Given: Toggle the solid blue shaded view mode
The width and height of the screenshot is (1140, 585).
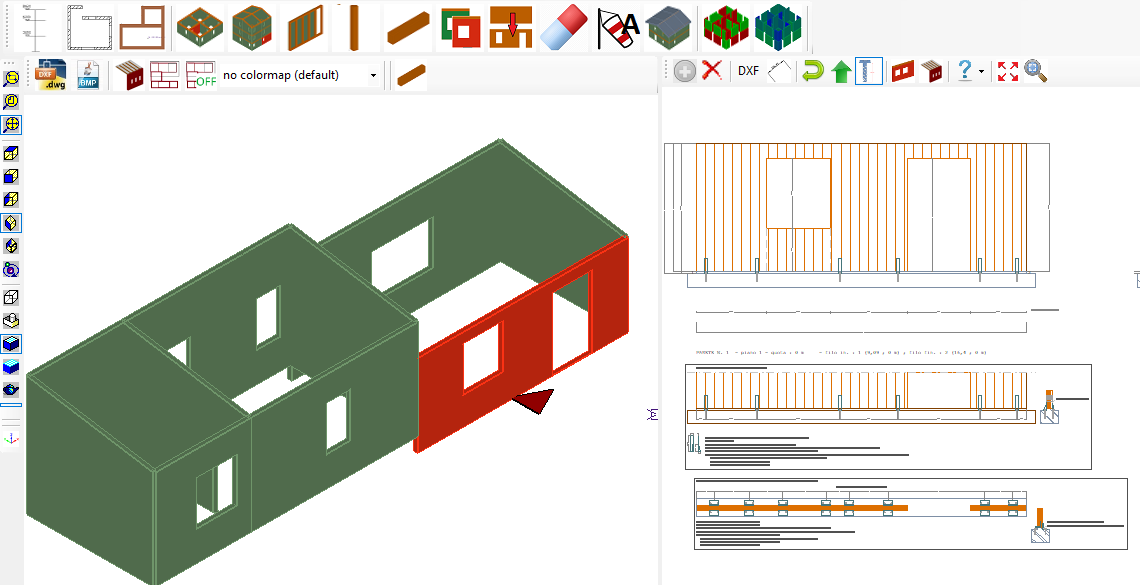Looking at the screenshot, I should (11, 343).
